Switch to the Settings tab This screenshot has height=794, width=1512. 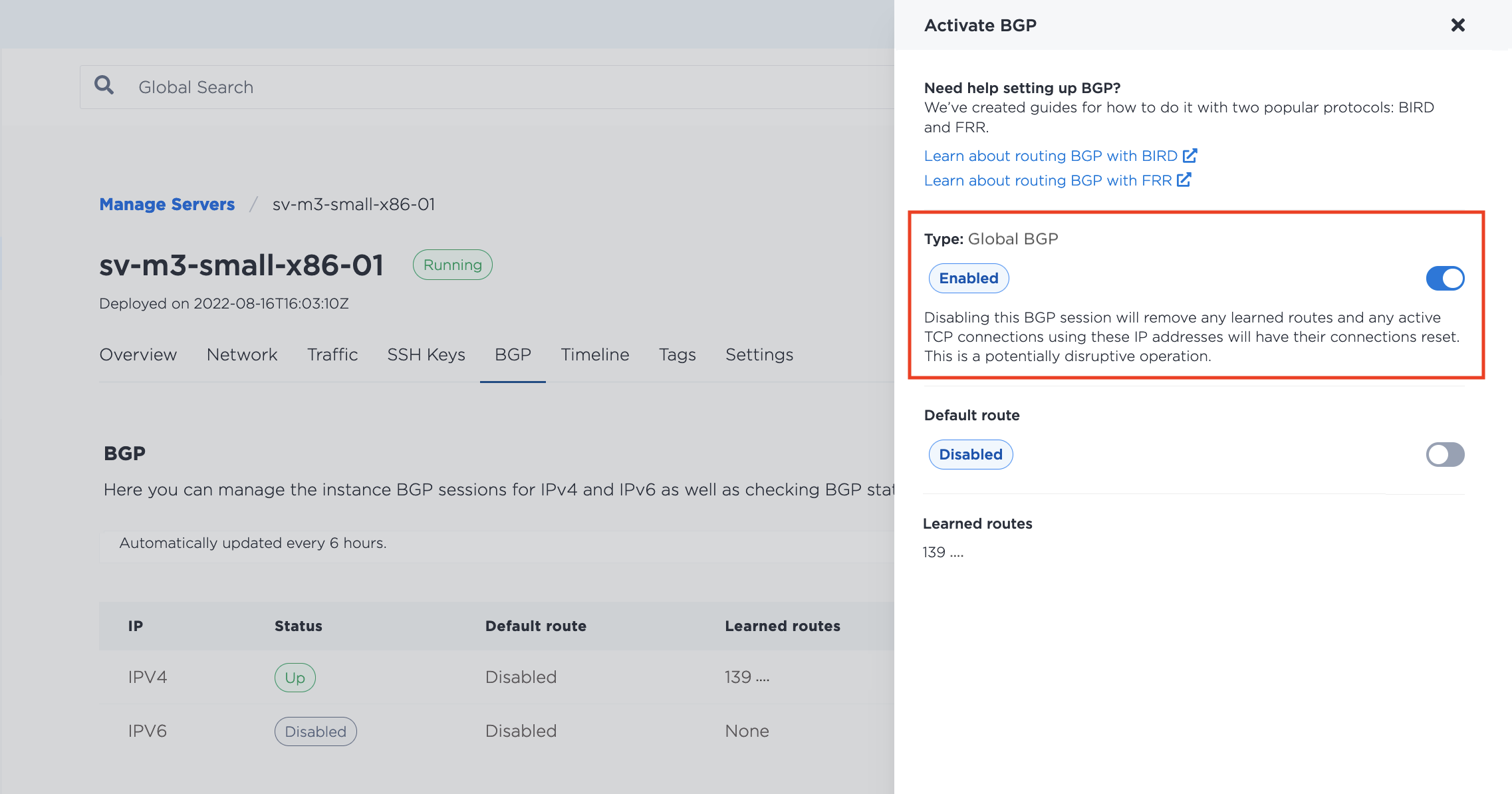(x=759, y=354)
